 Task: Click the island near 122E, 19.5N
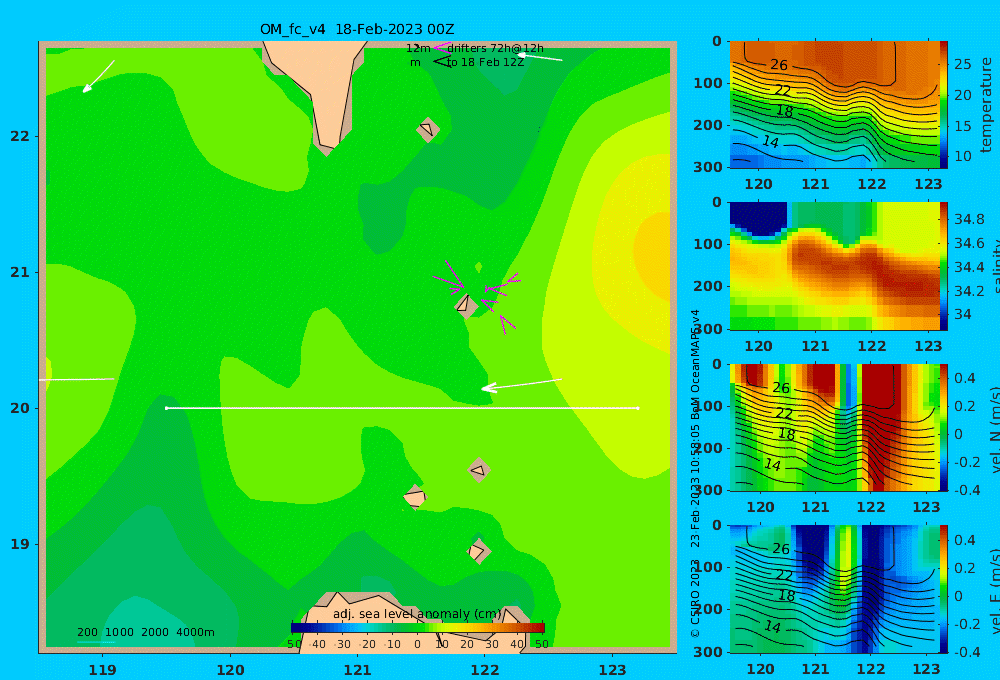click(x=478, y=470)
